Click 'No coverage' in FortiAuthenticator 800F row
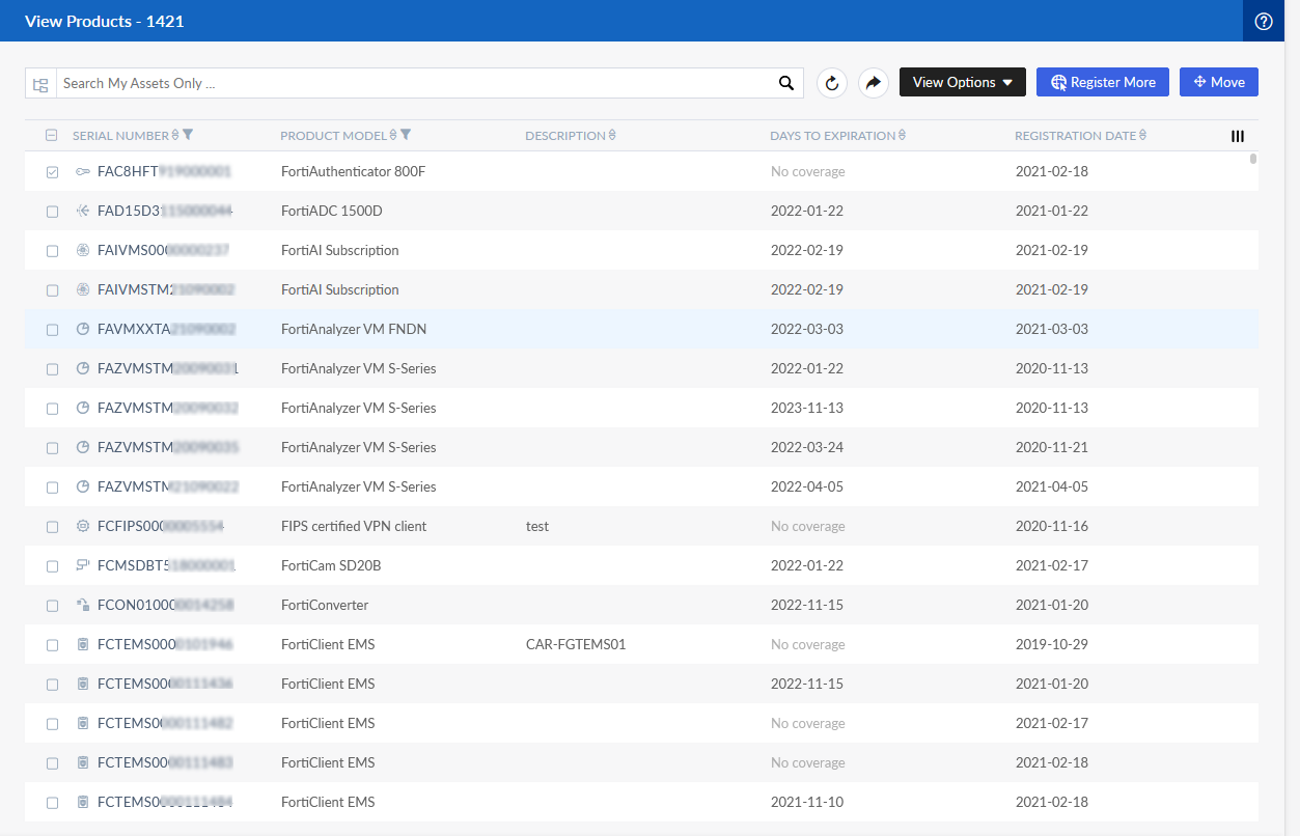This screenshot has height=836, width=1300. 808,172
